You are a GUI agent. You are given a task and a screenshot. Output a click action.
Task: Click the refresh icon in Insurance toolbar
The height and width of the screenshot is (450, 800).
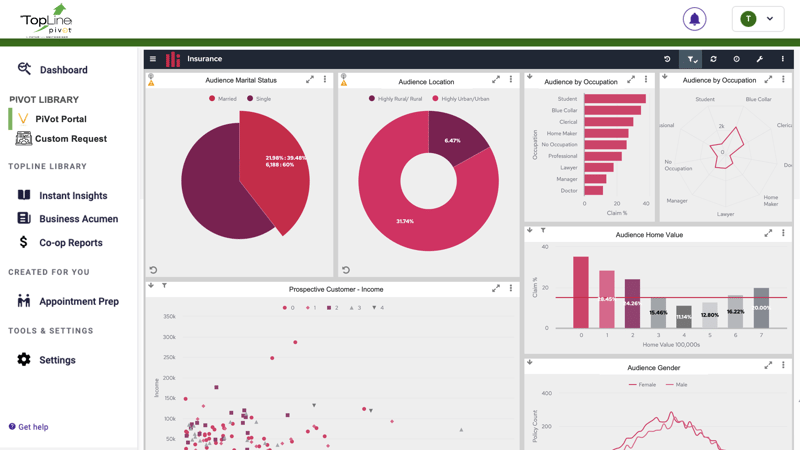tap(713, 59)
